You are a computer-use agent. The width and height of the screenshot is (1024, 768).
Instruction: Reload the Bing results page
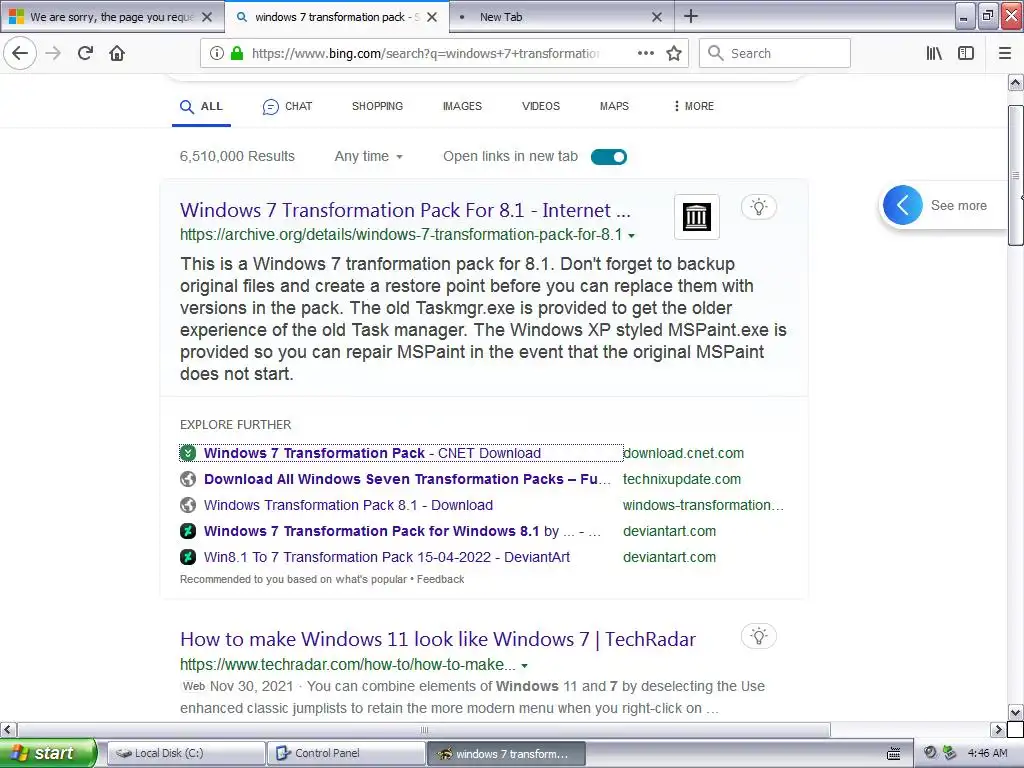85,53
